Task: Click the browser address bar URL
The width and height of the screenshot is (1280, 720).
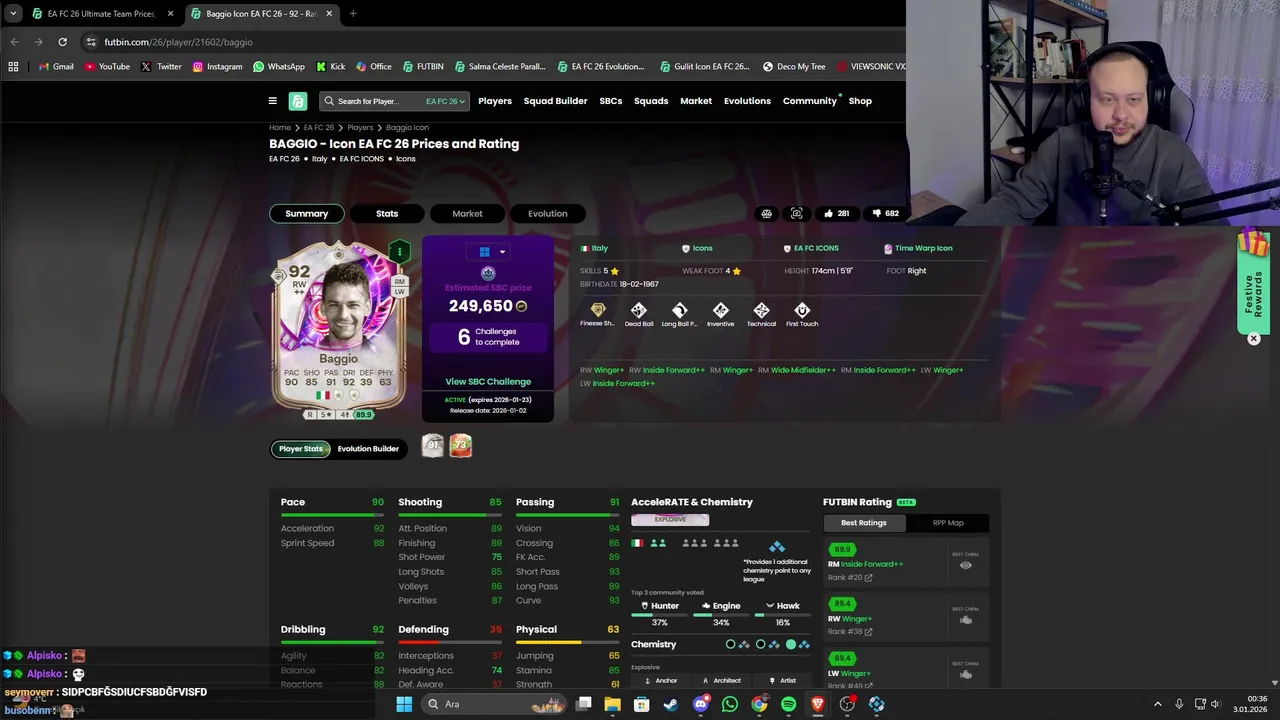Action: 178,42
